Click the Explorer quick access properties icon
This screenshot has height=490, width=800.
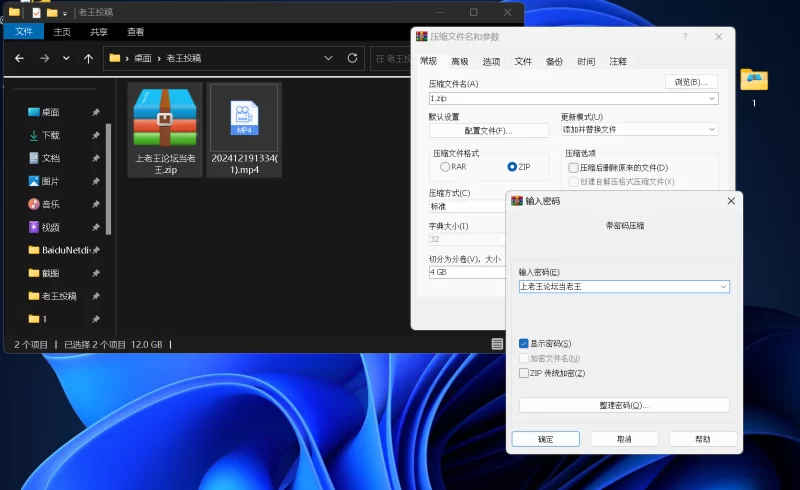pos(36,12)
